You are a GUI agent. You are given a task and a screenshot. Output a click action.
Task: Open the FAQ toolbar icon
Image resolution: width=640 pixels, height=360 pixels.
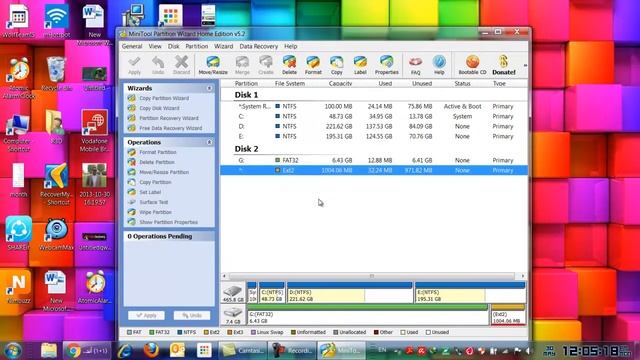[416, 65]
